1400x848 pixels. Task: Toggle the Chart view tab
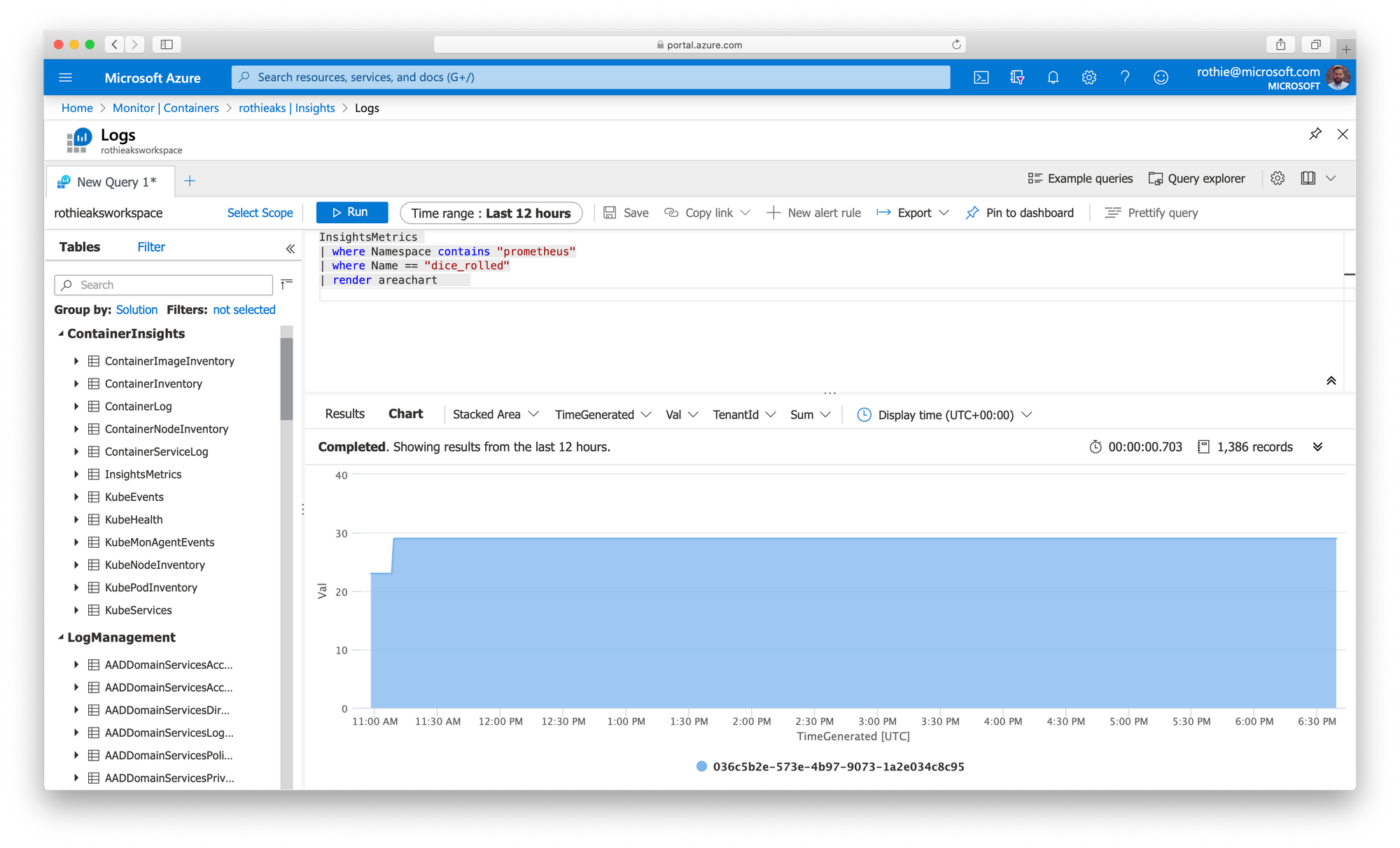(x=404, y=415)
